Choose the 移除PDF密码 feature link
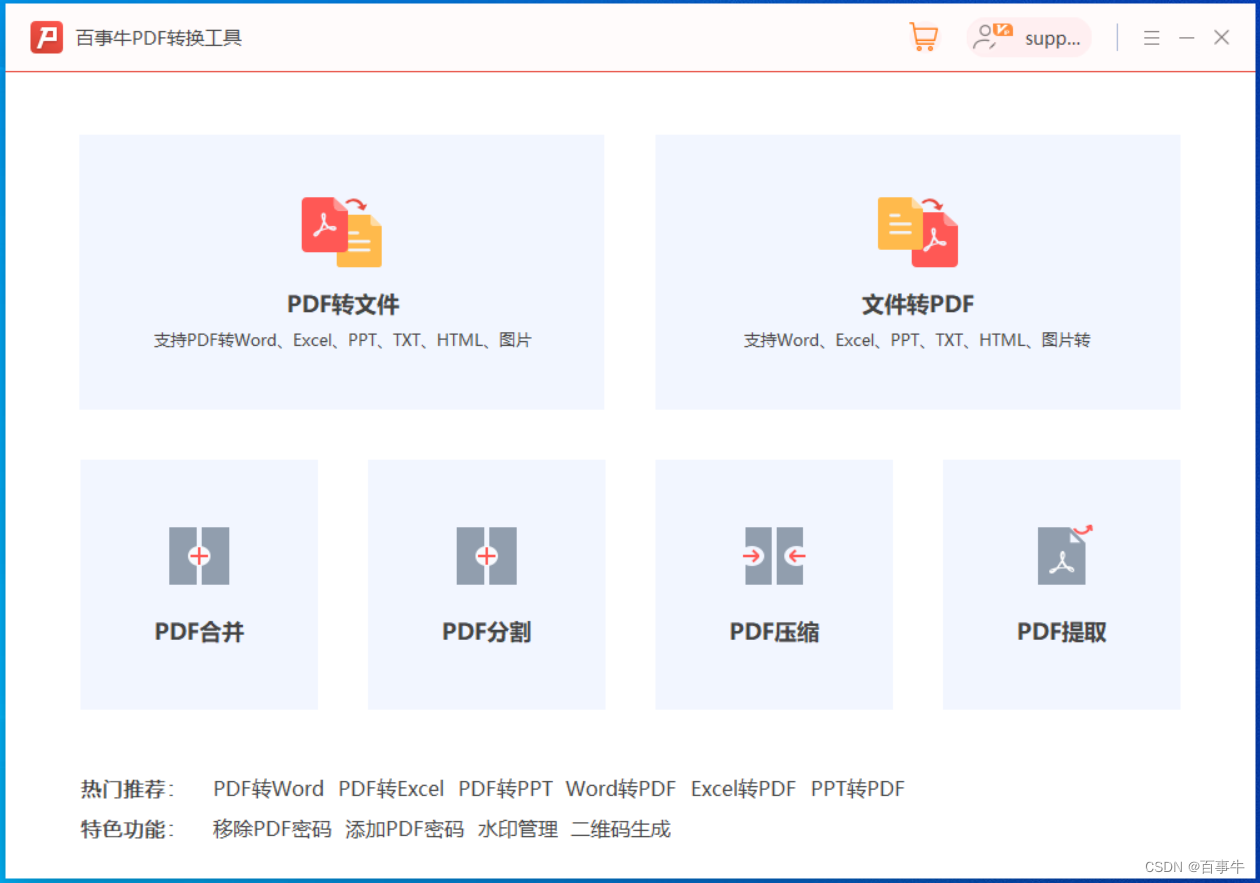This screenshot has height=883, width=1260. (x=272, y=829)
